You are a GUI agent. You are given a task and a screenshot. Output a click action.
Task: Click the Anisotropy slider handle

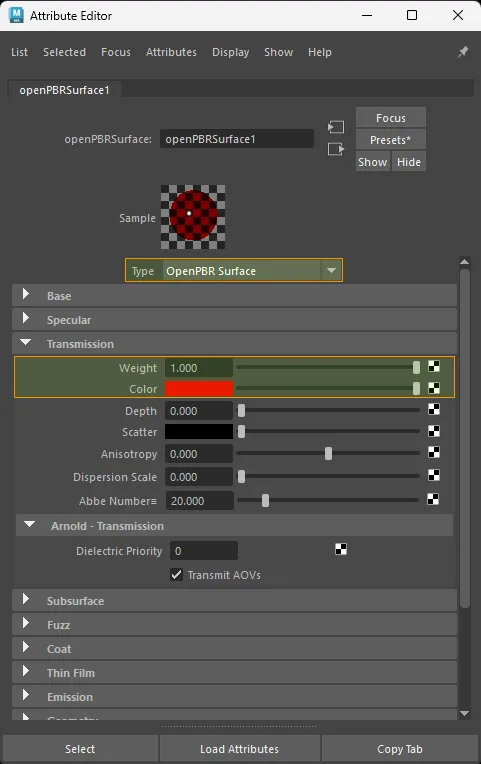coord(328,454)
